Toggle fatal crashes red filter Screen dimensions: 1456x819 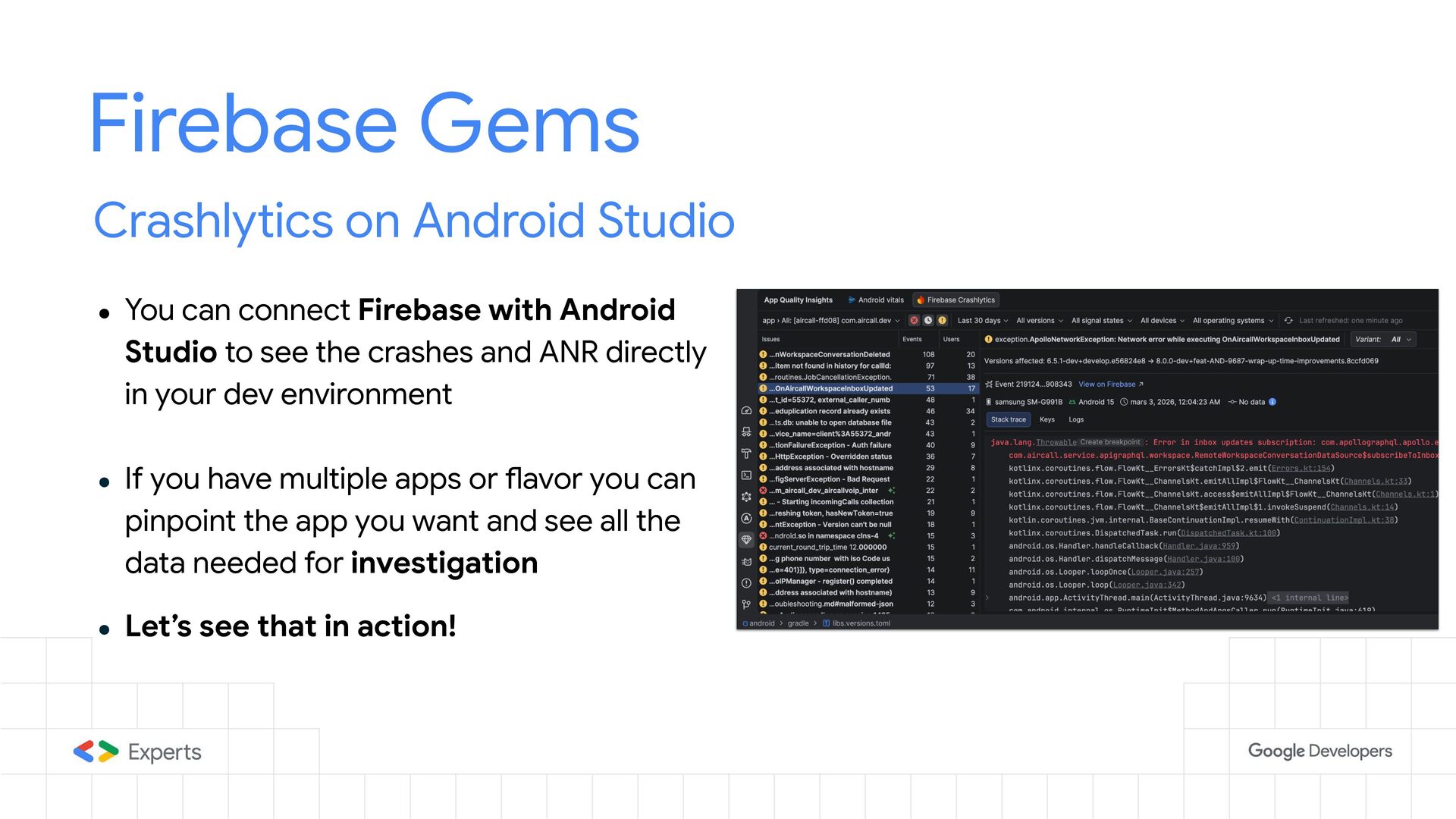914,321
